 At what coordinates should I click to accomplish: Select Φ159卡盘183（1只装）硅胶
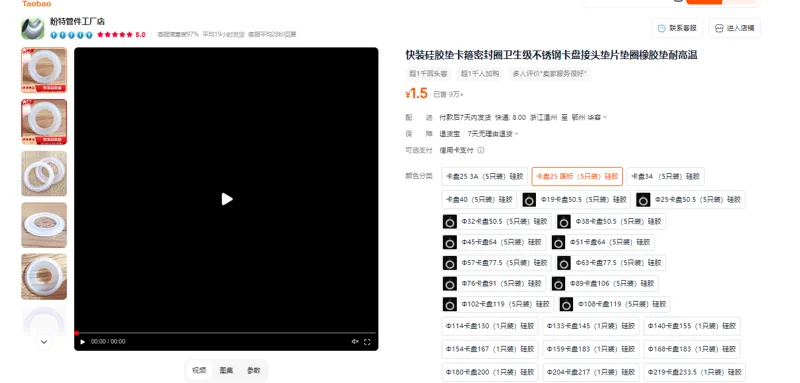[590, 349]
